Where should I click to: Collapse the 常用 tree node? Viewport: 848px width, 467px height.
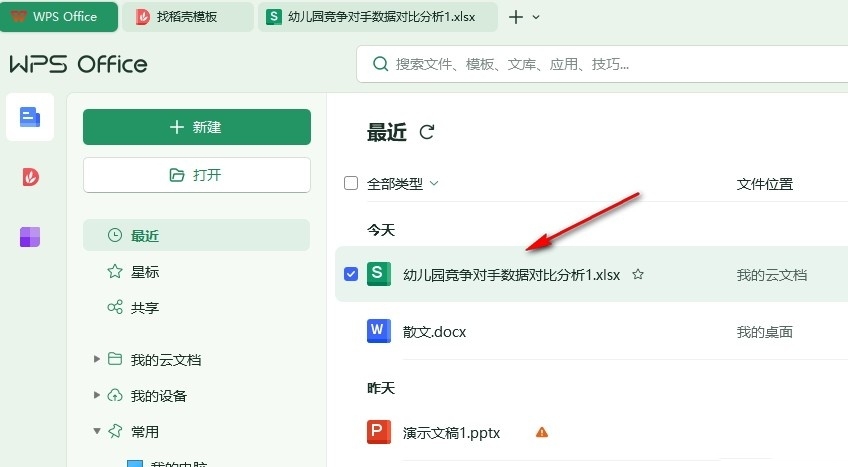97,431
